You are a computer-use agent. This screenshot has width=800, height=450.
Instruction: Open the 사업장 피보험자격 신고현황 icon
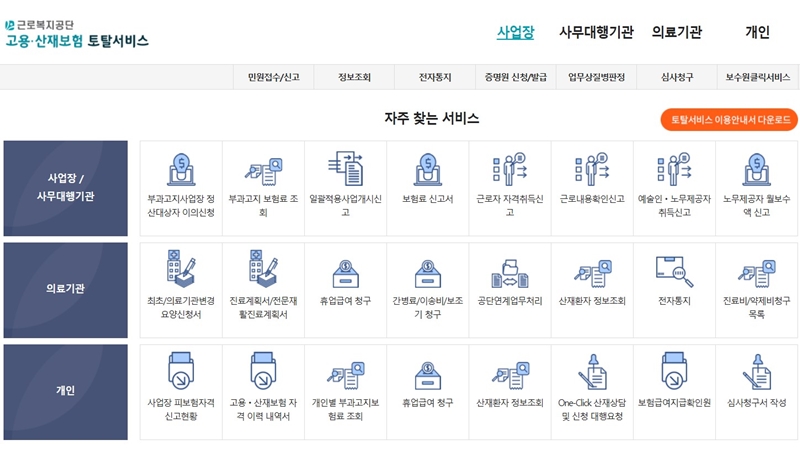pyautogui.click(x=181, y=370)
